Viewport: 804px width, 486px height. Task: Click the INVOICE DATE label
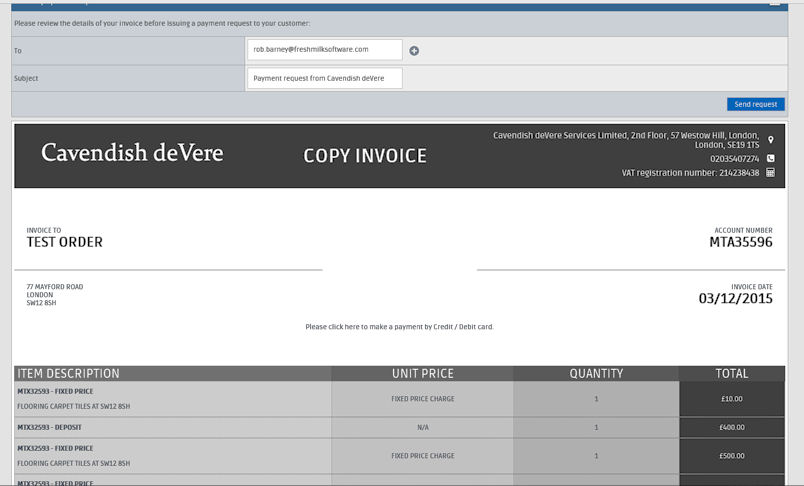click(752, 287)
